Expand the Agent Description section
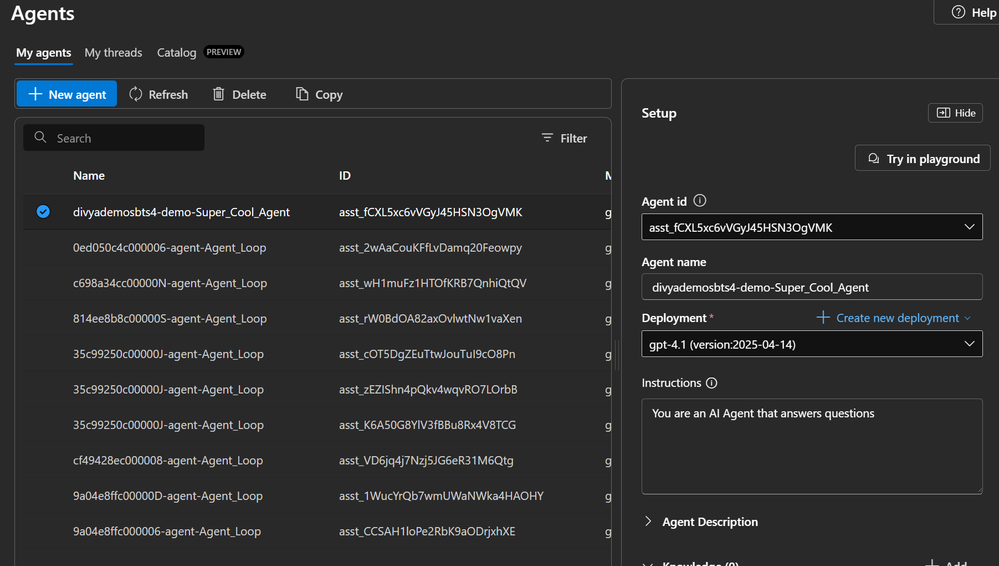999x566 pixels. click(648, 522)
